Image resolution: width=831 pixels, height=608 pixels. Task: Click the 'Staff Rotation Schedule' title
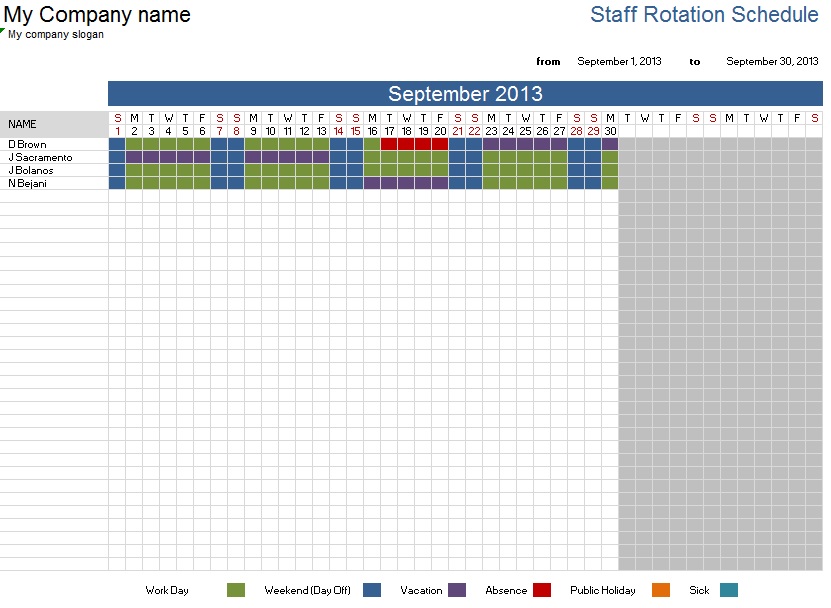click(x=704, y=15)
